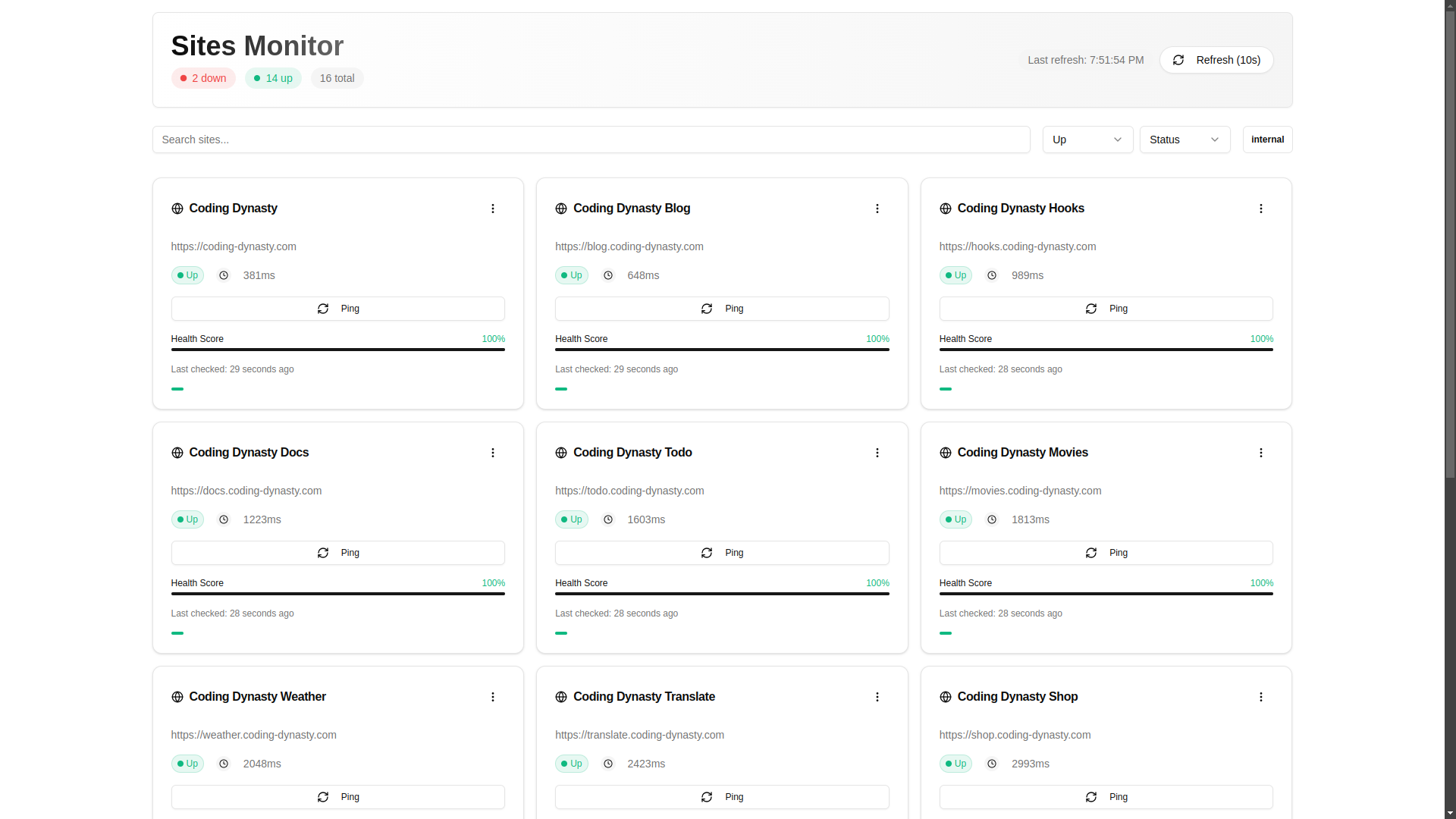
Task: Click the Refresh (10s) button top right
Action: pos(1216,60)
